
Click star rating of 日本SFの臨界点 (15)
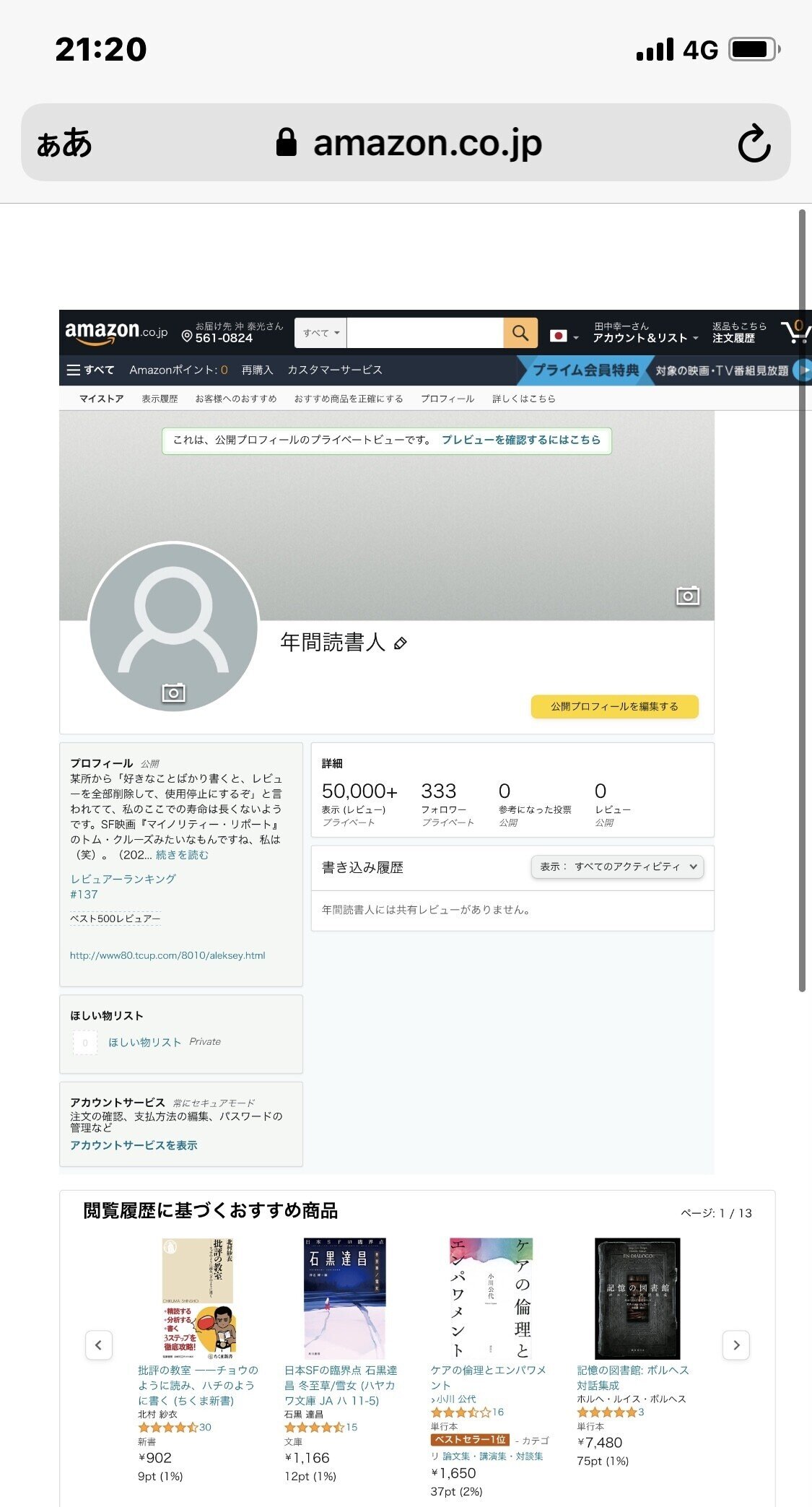coord(315,1427)
